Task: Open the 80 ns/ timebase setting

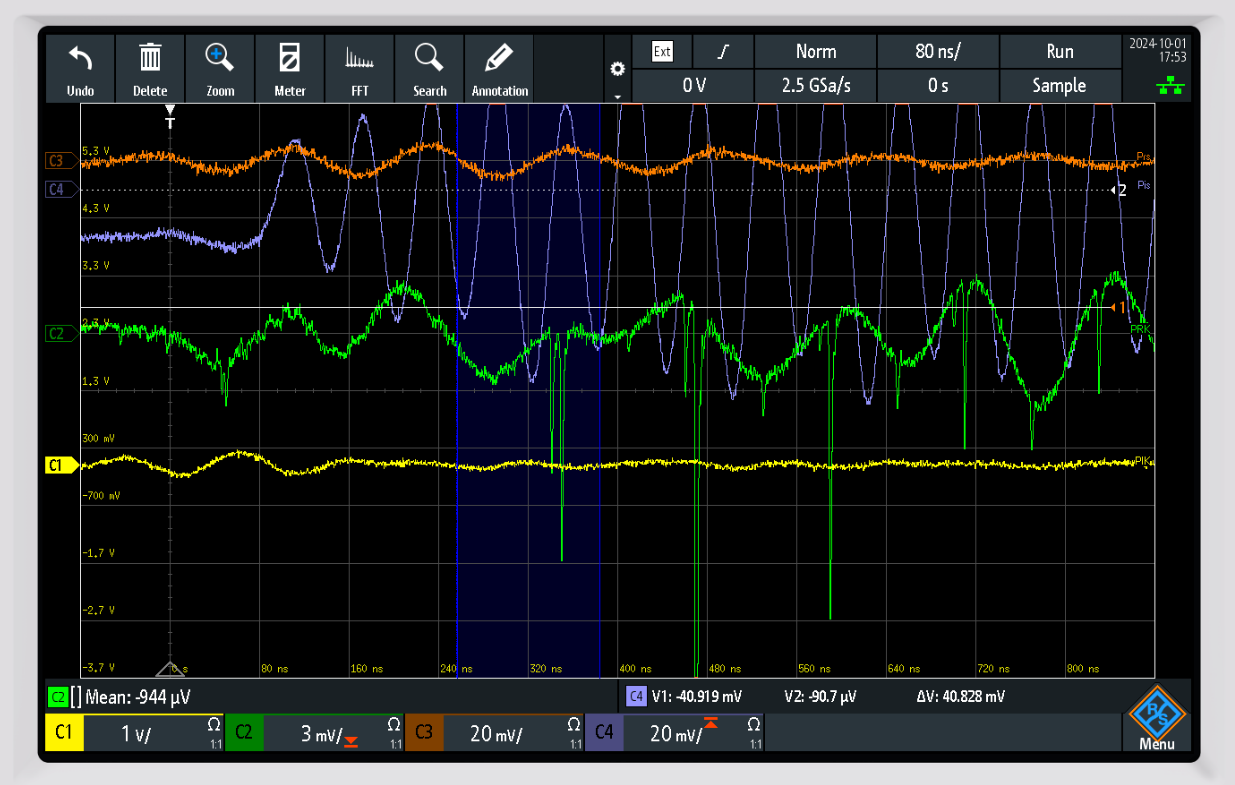Action: point(937,52)
